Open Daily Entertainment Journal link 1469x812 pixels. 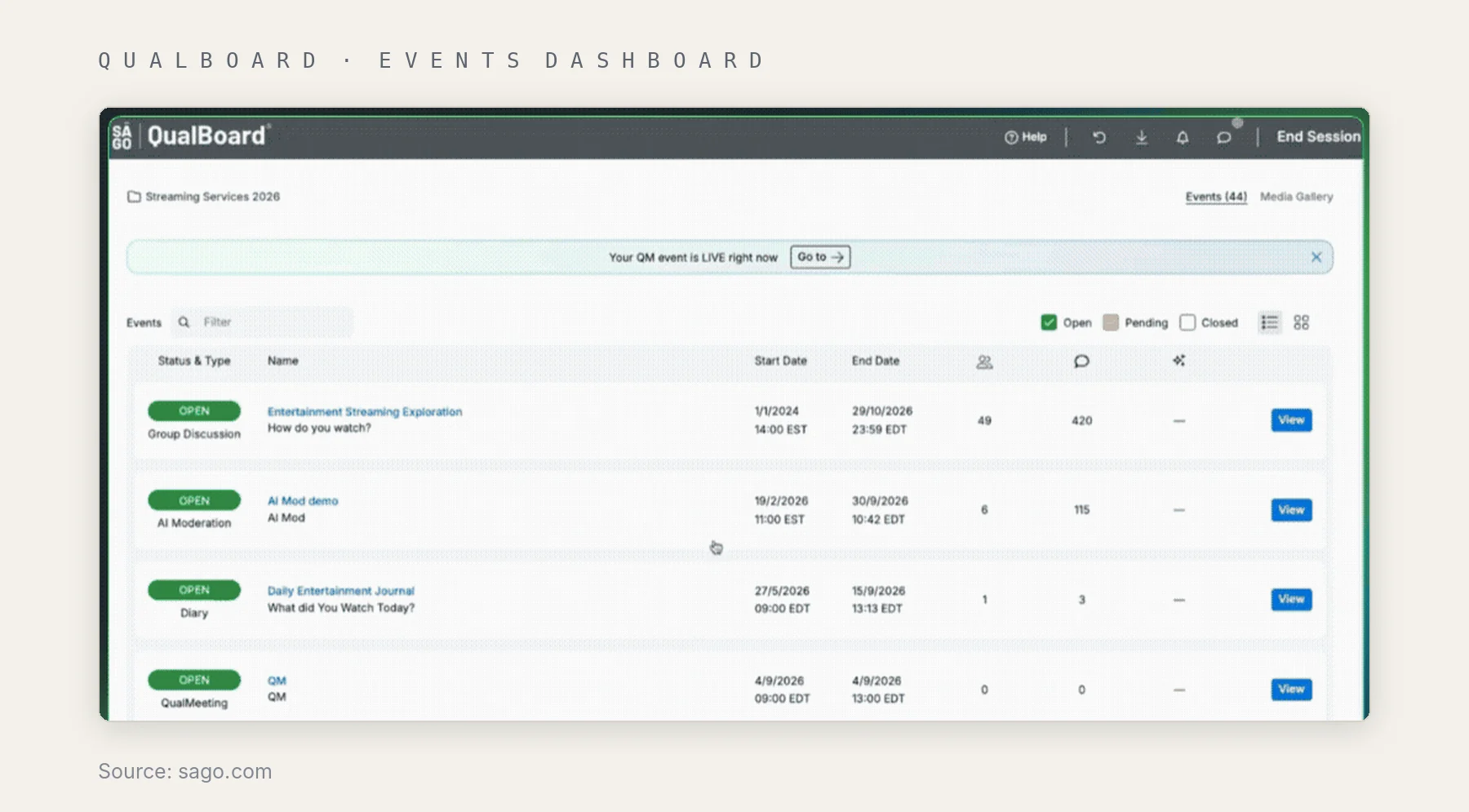click(x=341, y=591)
